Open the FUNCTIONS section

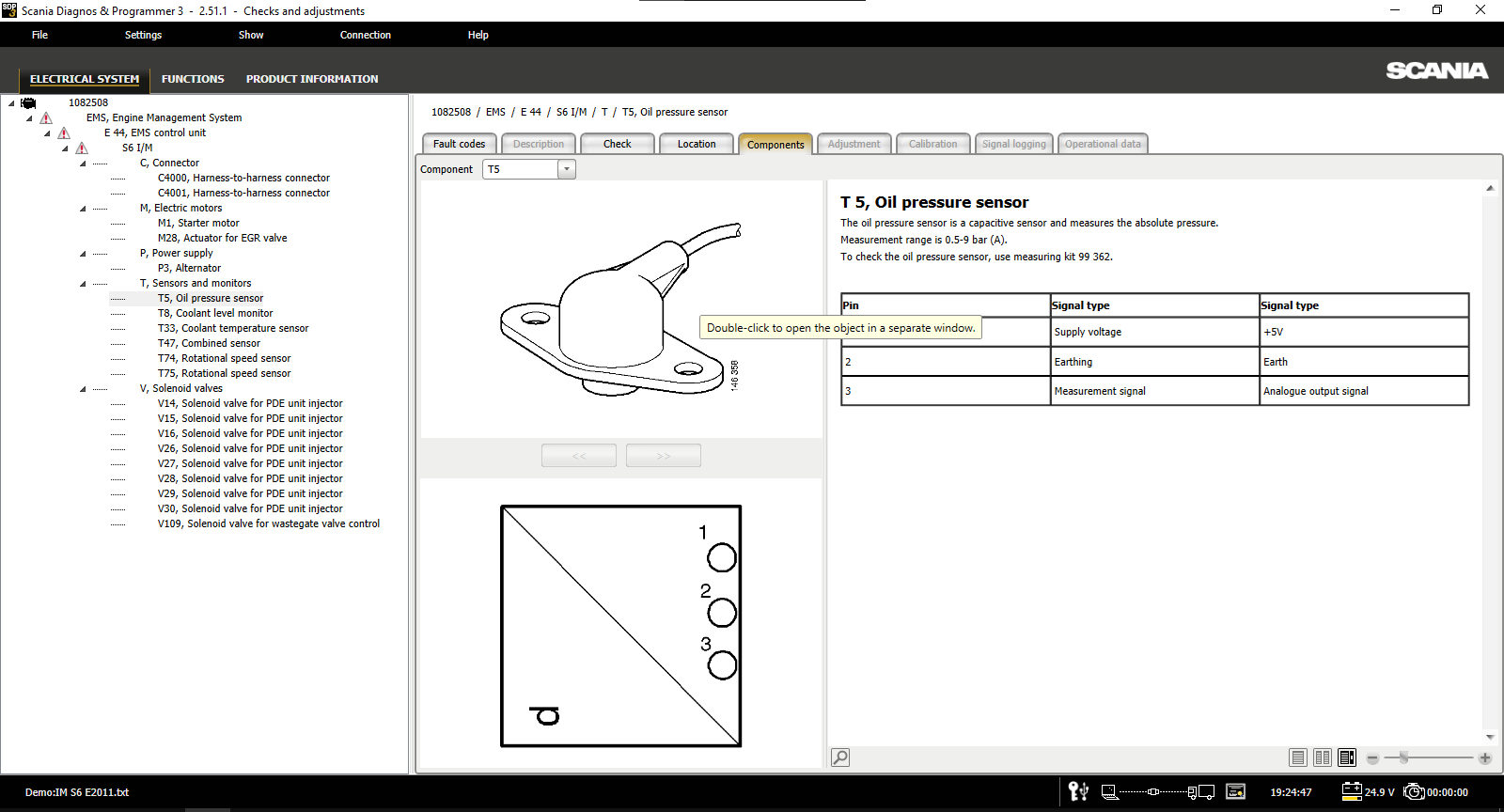pos(193,79)
